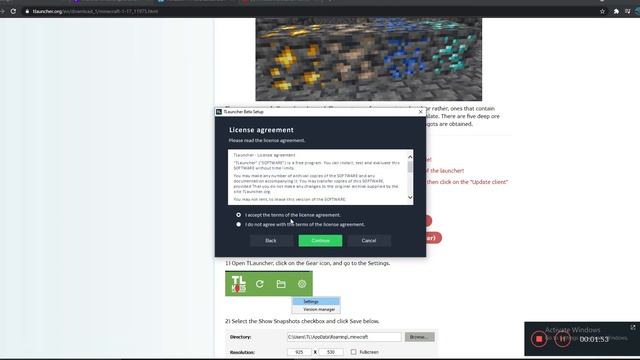
Task: Click the recording timer 00:01:53
Action: [x=594, y=339]
